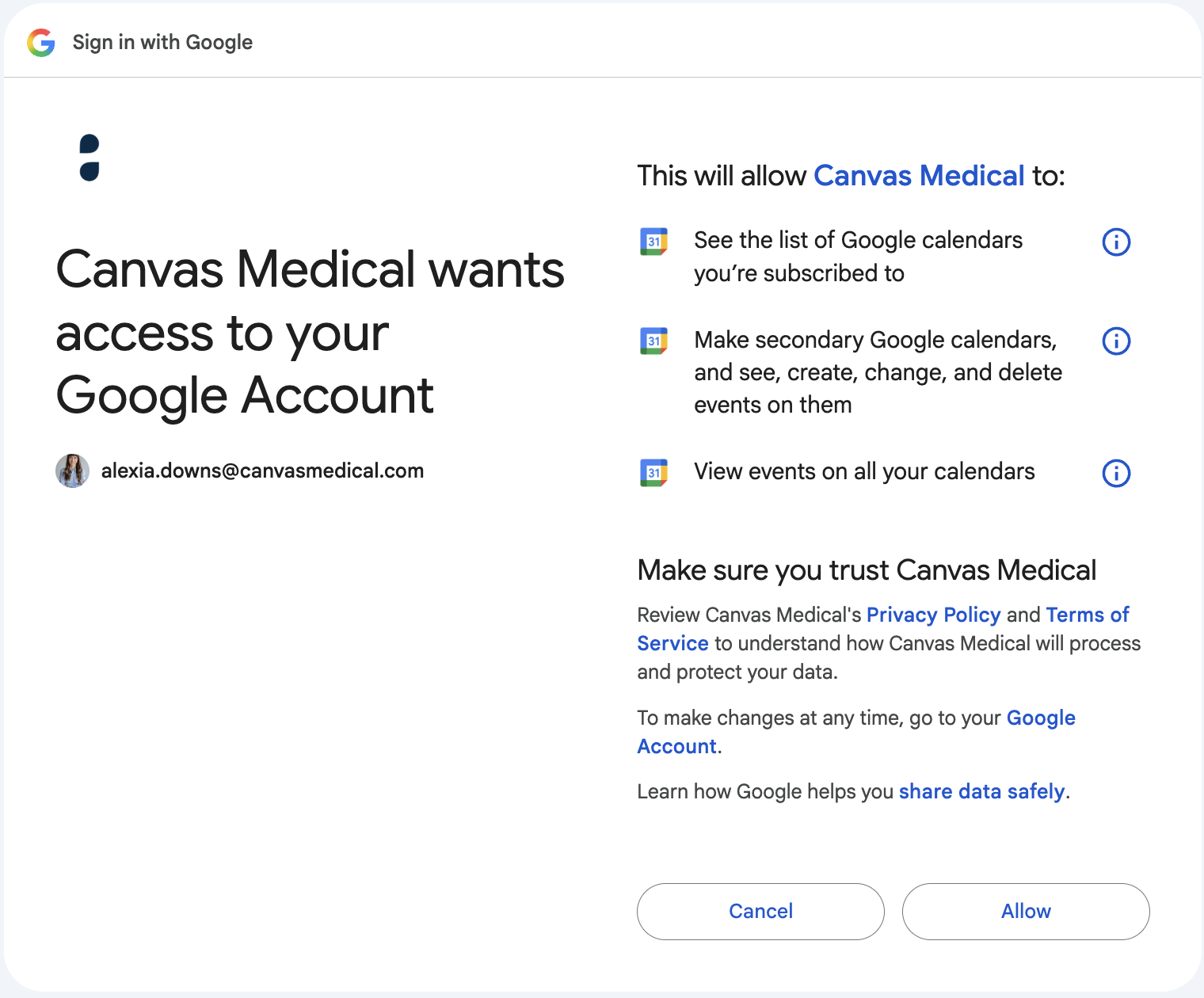Click 'Canvas Medical wants access' heading
Image resolution: width=1204 pixels, height=998 pixels.
(x=310, y=333)
